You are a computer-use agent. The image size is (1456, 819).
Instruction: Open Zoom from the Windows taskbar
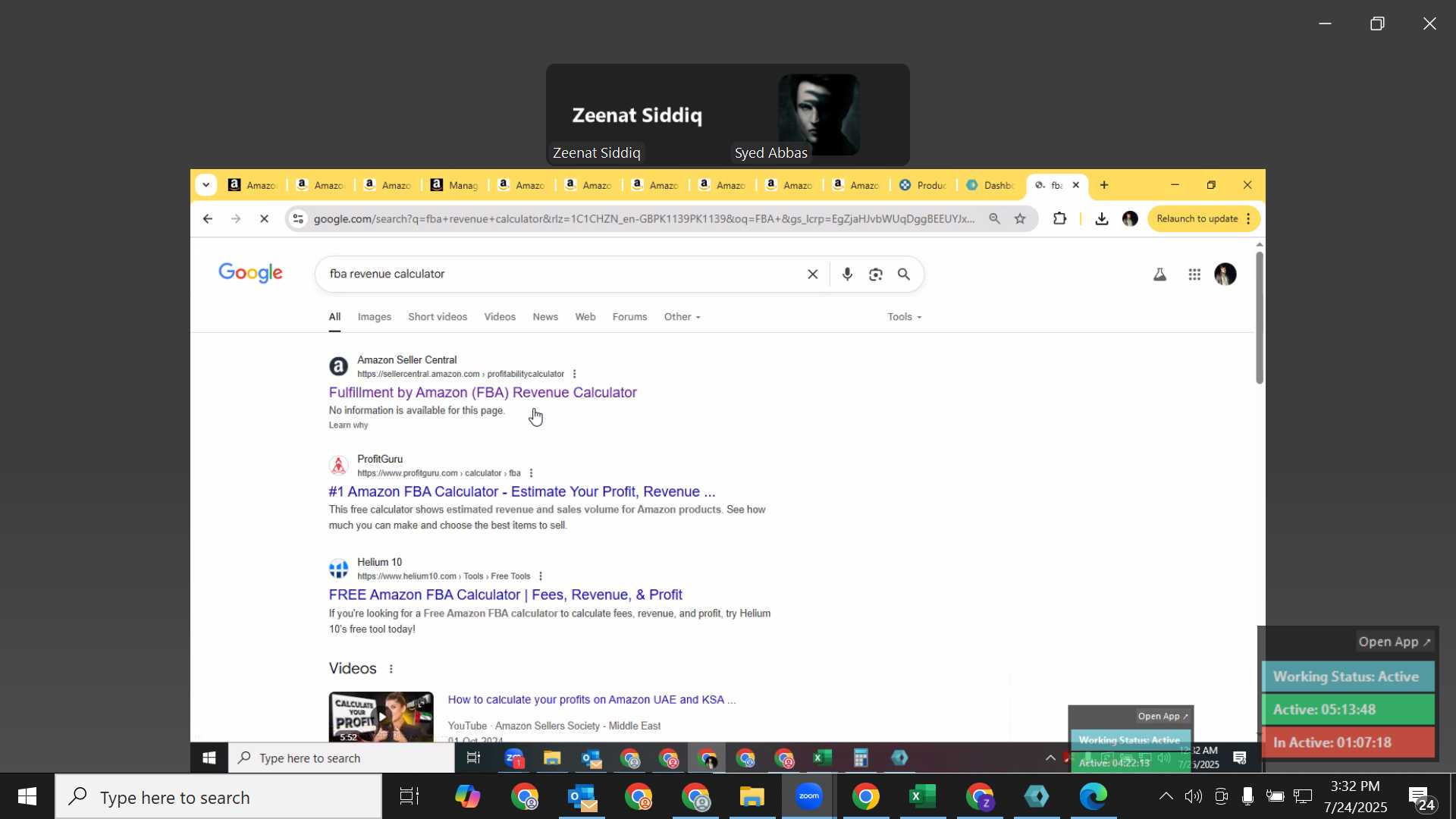point(809,796)
